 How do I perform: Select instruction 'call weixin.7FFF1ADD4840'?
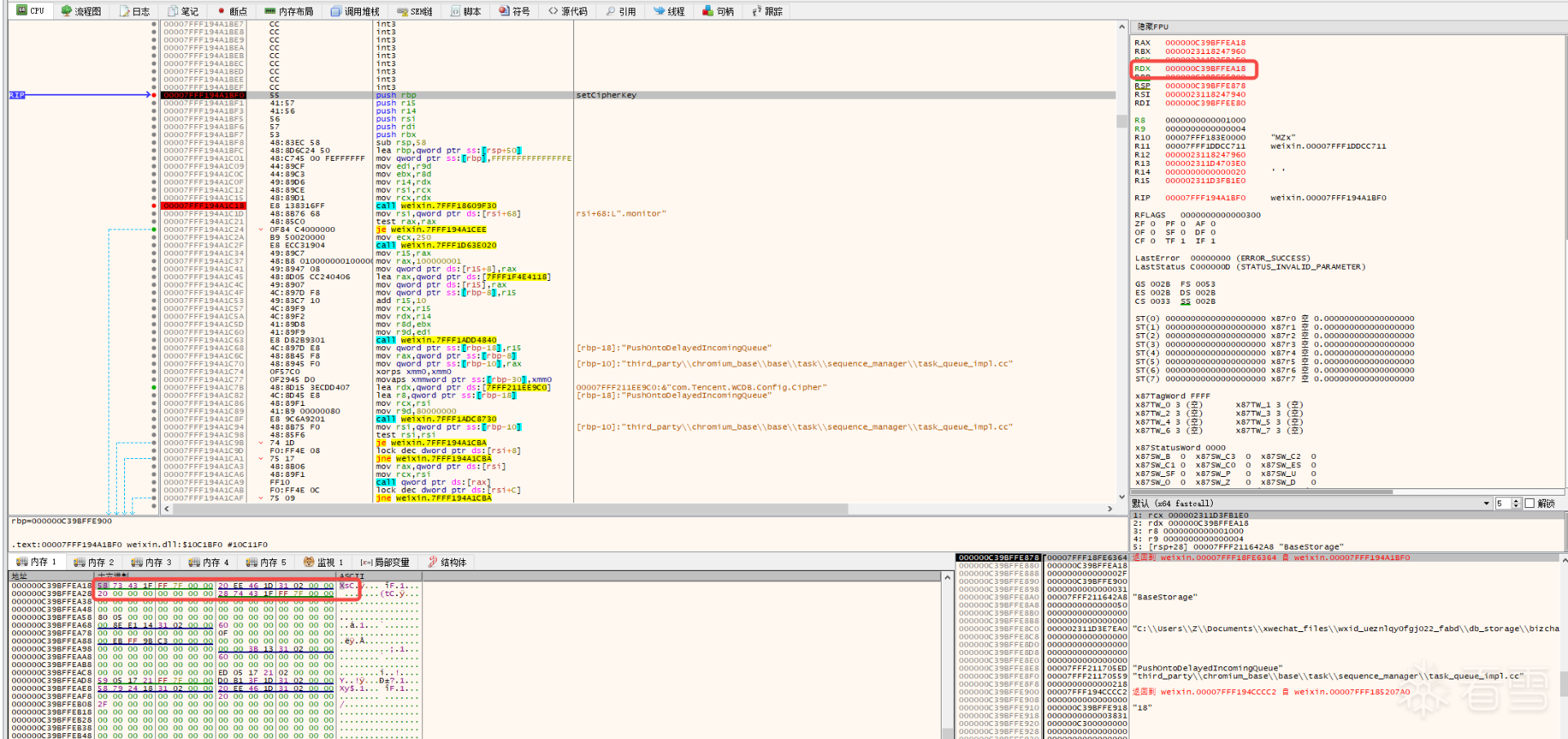point(436,340)
